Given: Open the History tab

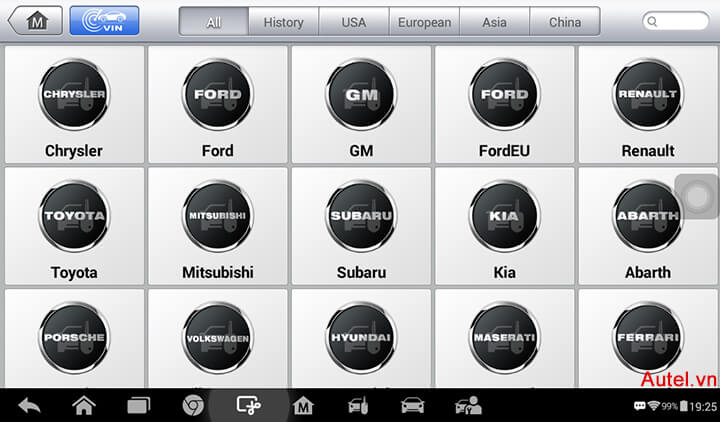Looking at the screenshot, I should (283, 22).
